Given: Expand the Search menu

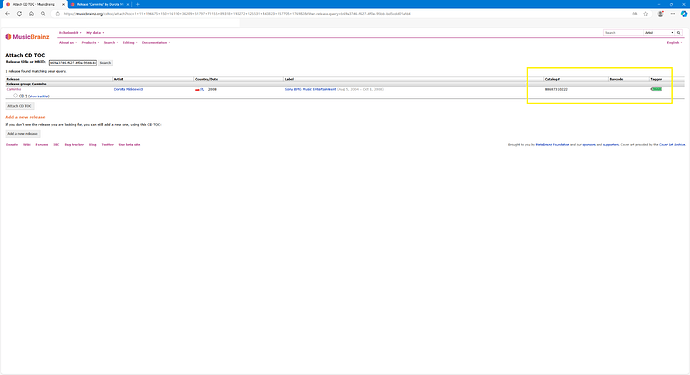Looking at the screenshot, I should pyautogui.click(x=111, y=43).
